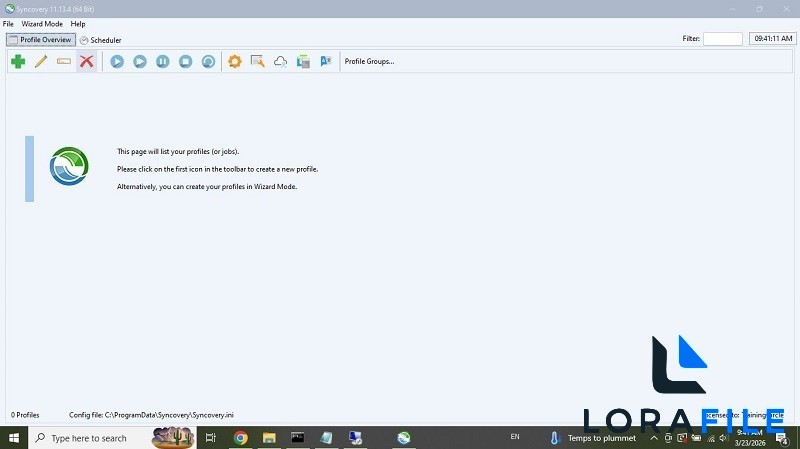Click into the Filter input field
This screenshot has width=800, height=449.
point(723,39)
